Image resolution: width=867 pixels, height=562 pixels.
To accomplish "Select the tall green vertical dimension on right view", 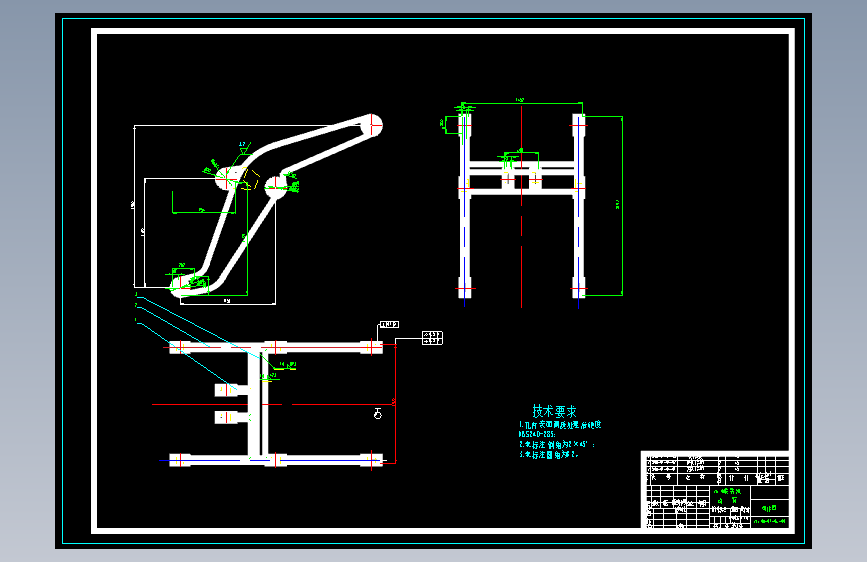I will [622, 206].
